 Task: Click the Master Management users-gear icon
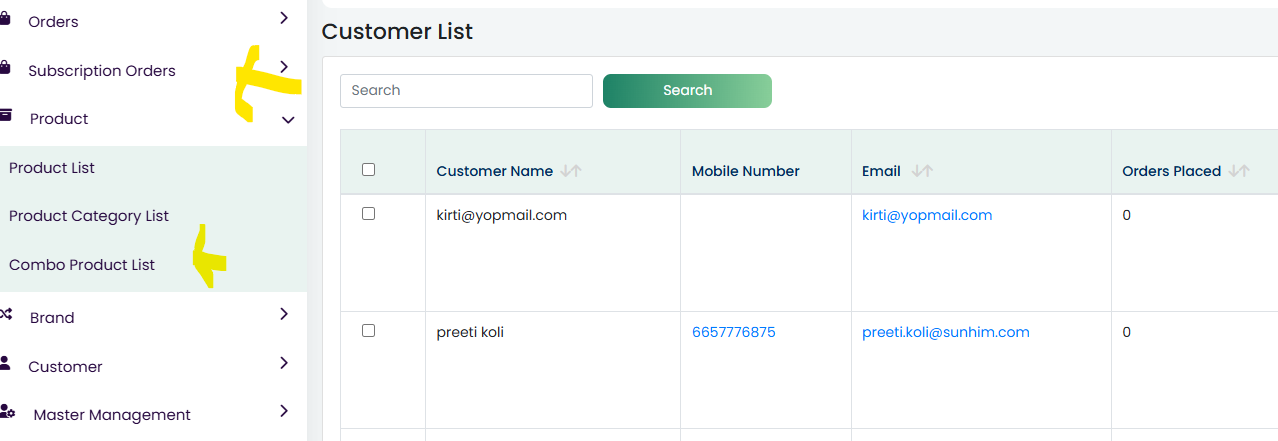[x=7, y=412]
